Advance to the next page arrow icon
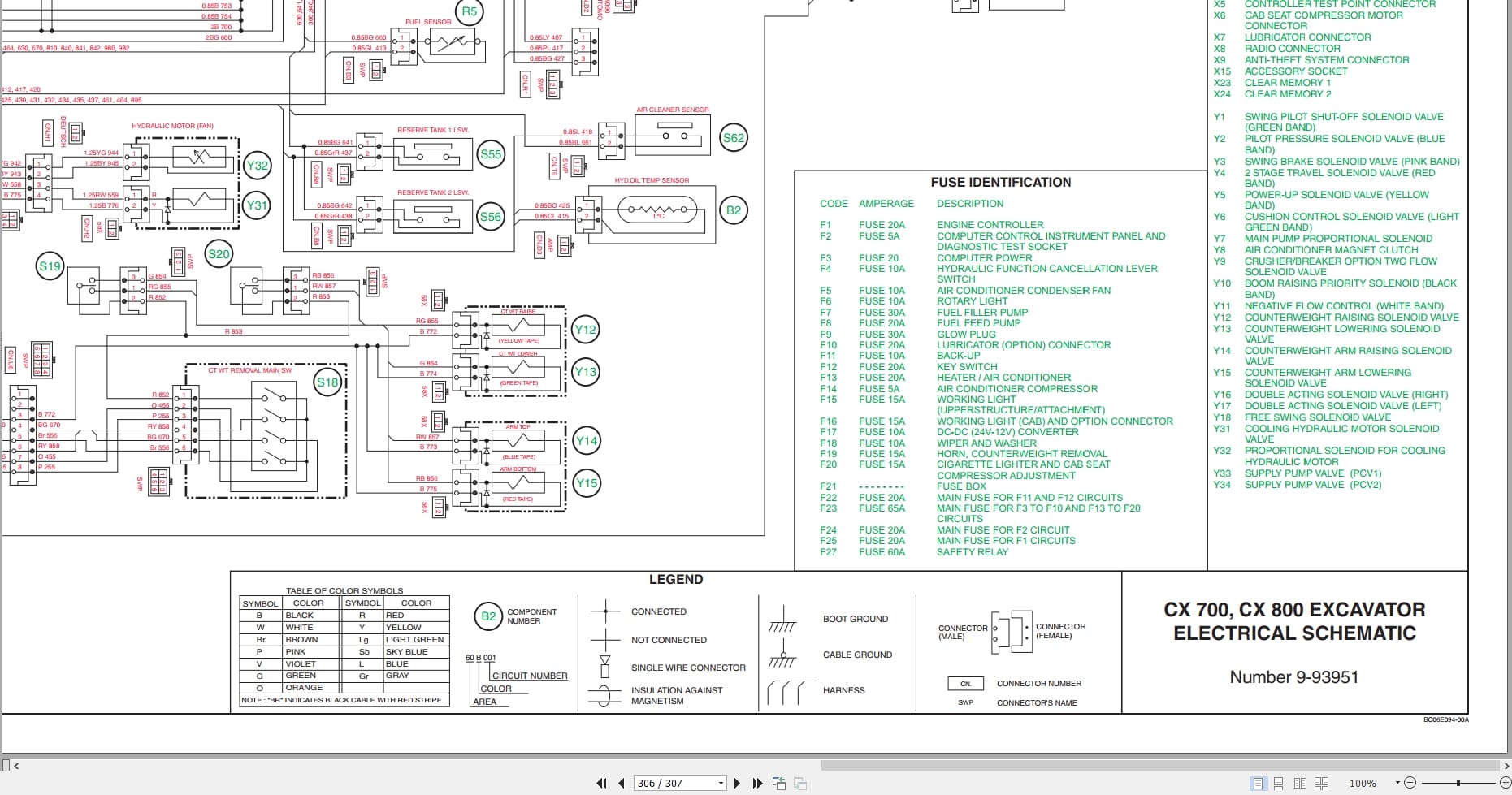 pos(737,783)
